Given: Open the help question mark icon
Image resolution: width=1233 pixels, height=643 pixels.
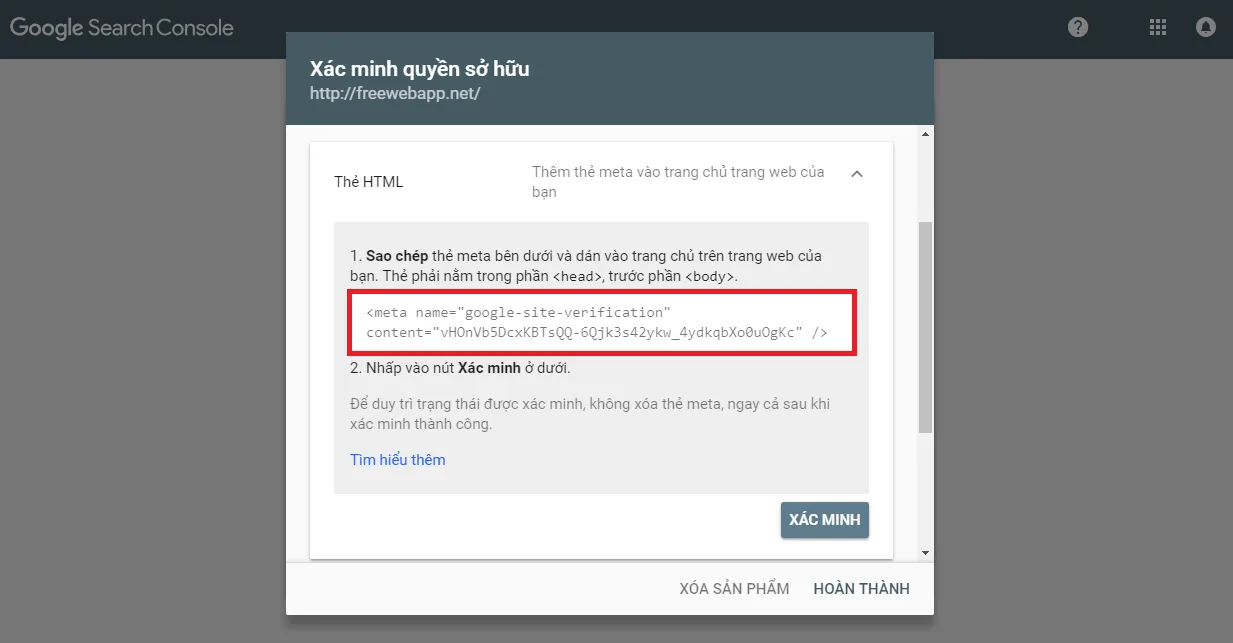Looking at the screenshot, I should (1078, 28).
